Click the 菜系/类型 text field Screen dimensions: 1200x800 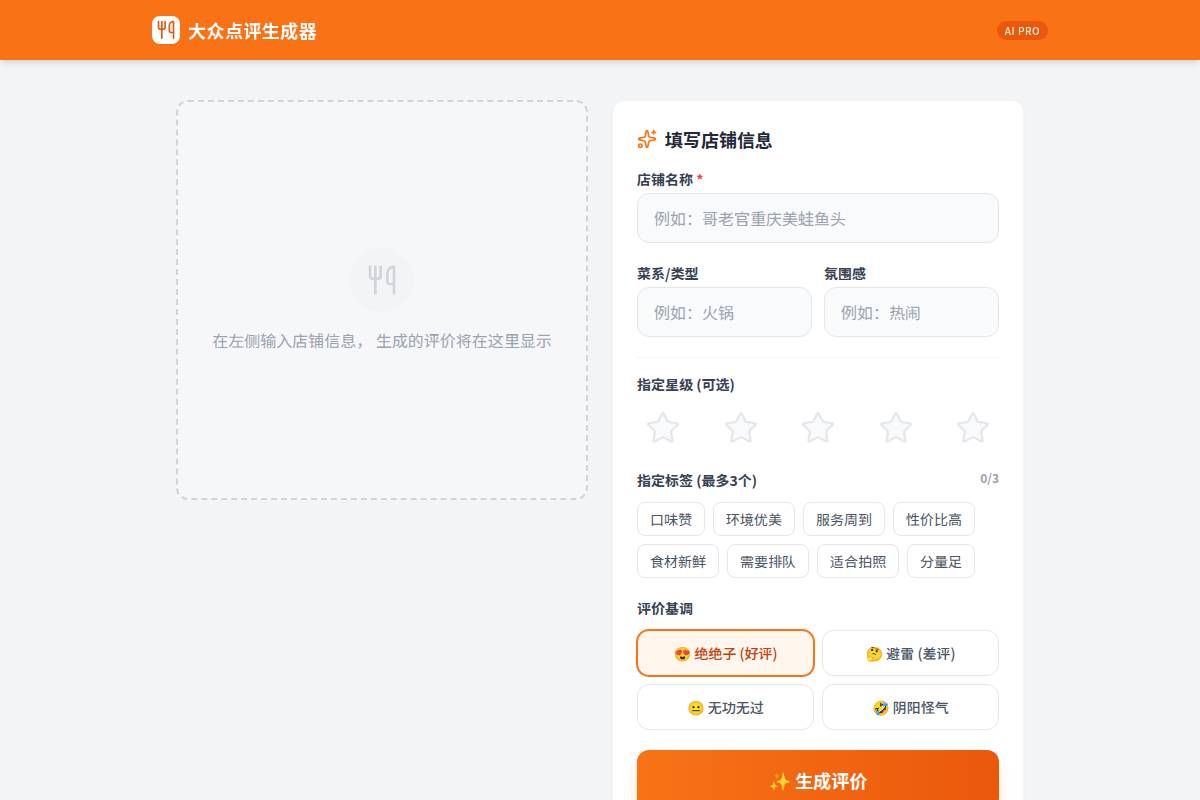tap(724, 312)
